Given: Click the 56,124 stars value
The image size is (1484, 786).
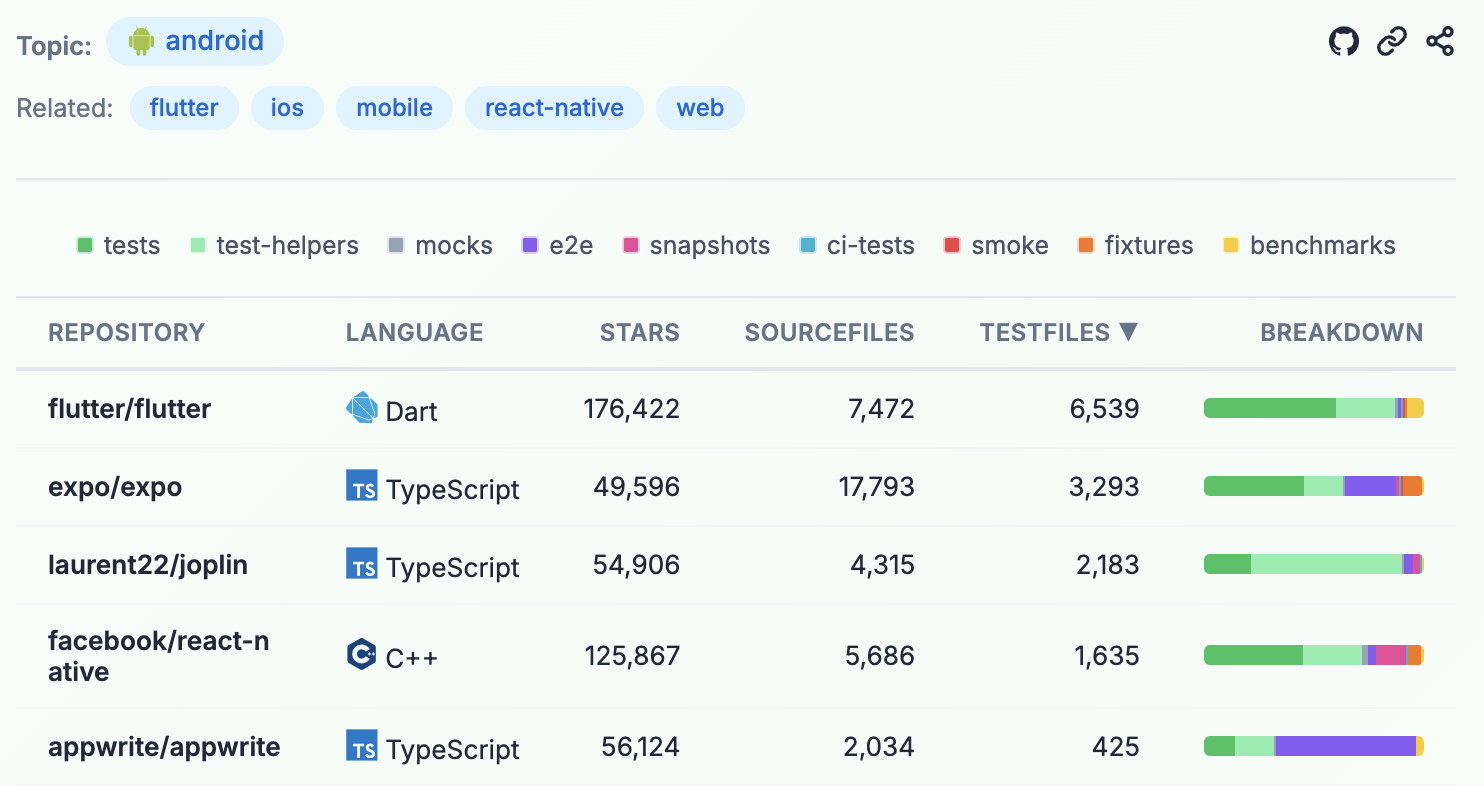Looking at the screenshot, I should 640,746.
